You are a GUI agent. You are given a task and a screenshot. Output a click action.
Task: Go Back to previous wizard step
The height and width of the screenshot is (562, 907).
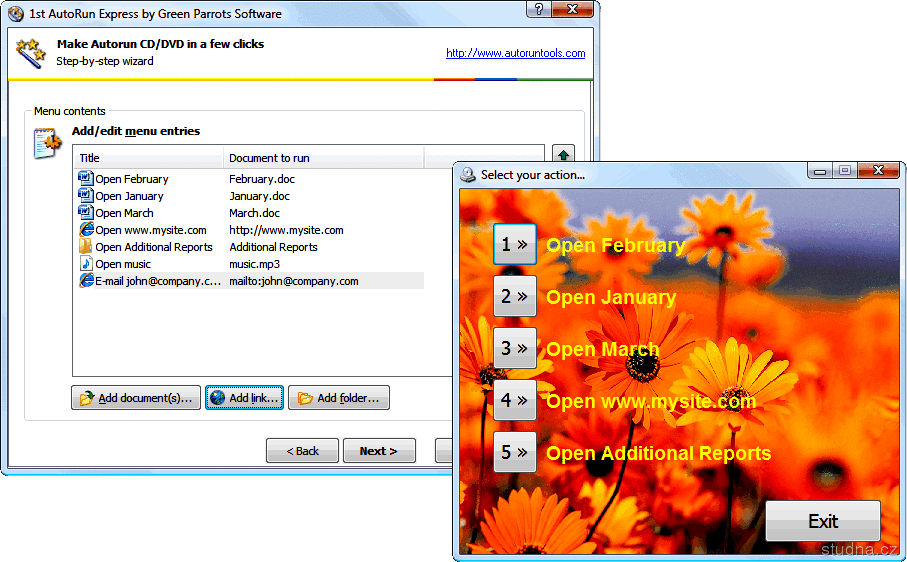[302, 451]
